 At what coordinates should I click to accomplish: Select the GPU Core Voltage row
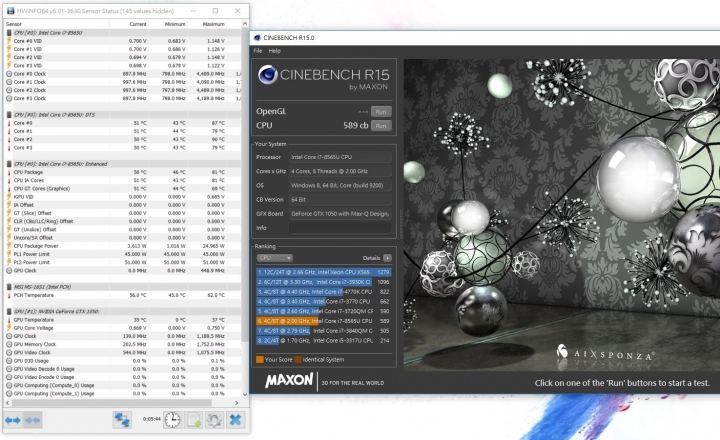(x=123, y=328)
